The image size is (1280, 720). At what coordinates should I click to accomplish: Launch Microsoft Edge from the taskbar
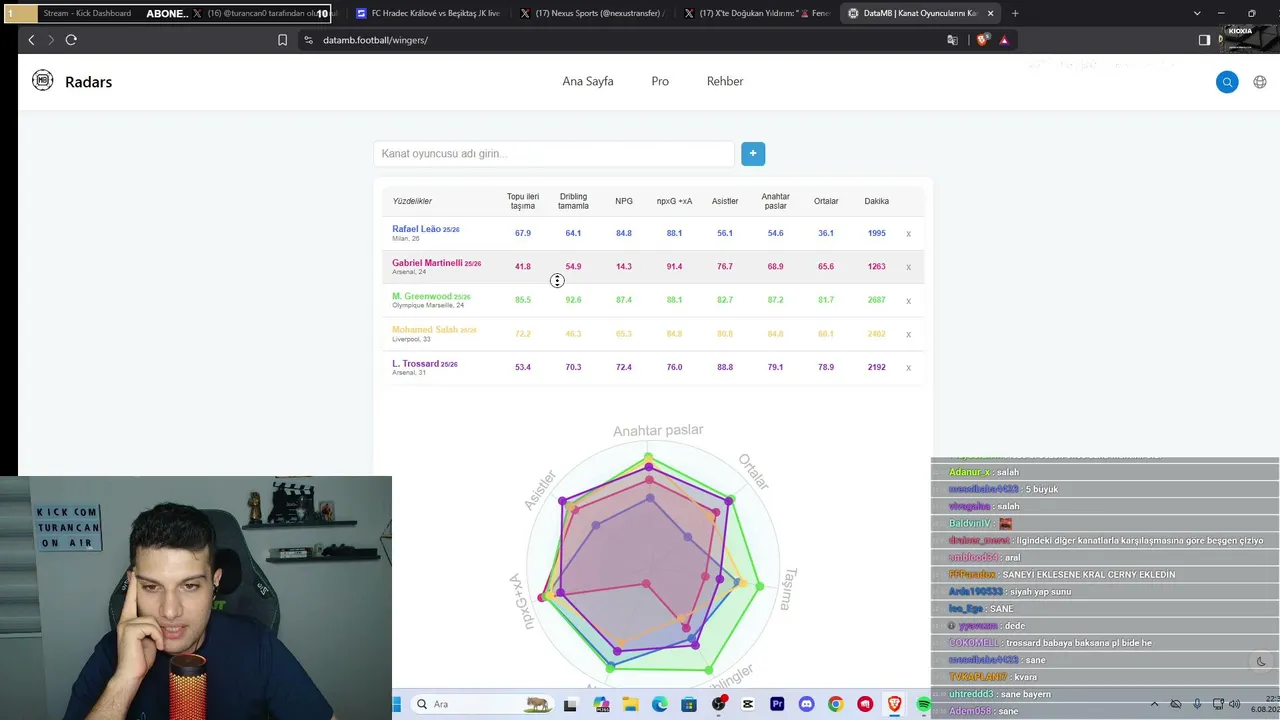click(x=660, y=704)
